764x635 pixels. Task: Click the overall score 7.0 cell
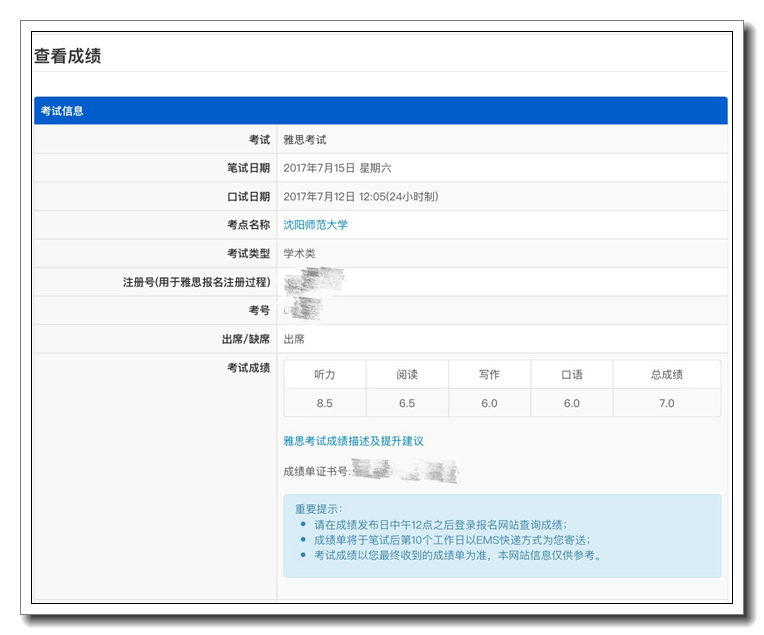point(666,403)
